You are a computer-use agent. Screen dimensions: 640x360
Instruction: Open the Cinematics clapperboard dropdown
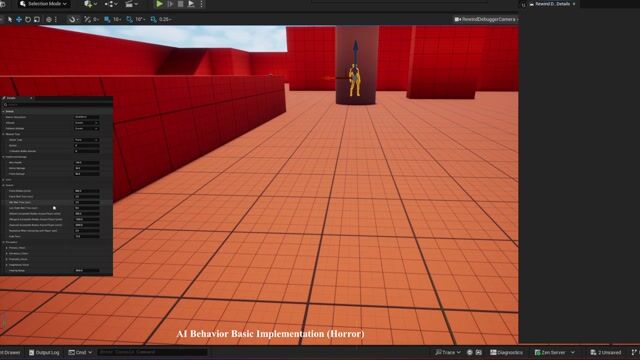click(131, 4)
